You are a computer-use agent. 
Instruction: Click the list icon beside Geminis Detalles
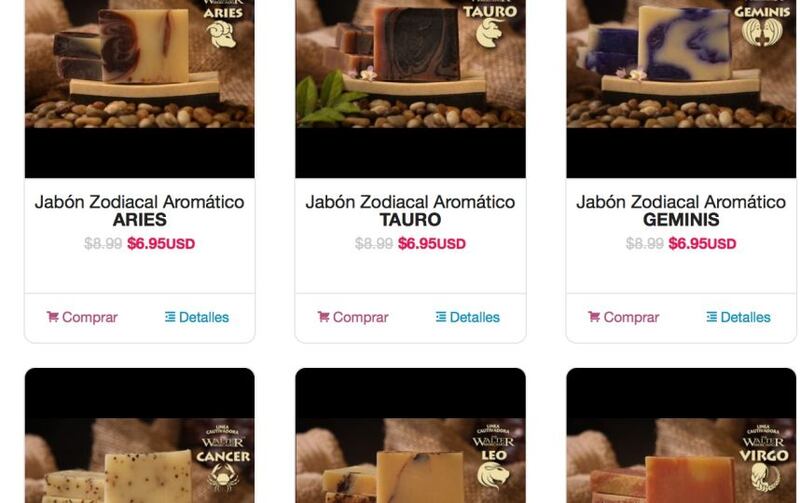(711, 317)
